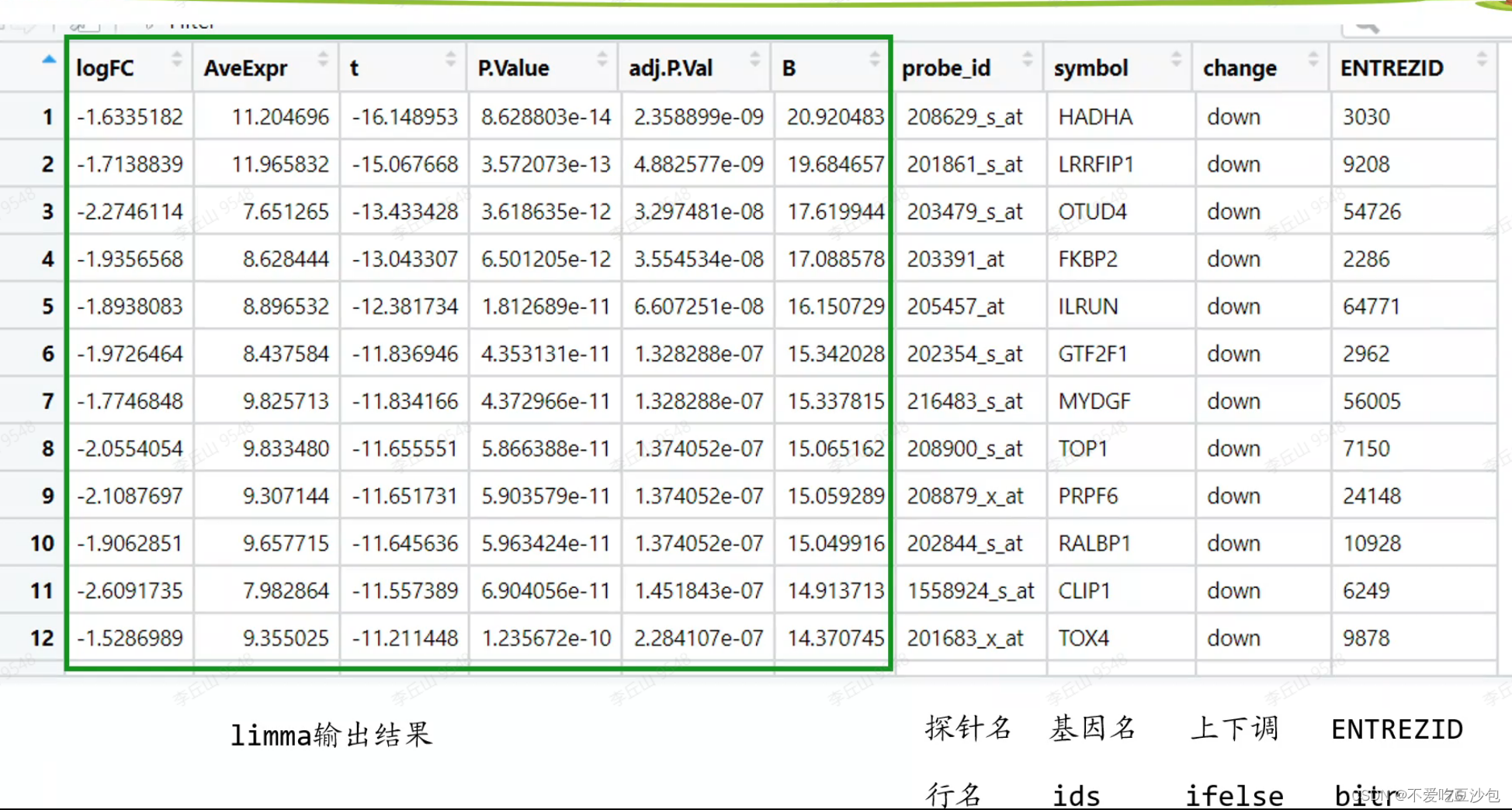
Task: Sort by adj.P.Val column arrows
Action: click(754, 59)
